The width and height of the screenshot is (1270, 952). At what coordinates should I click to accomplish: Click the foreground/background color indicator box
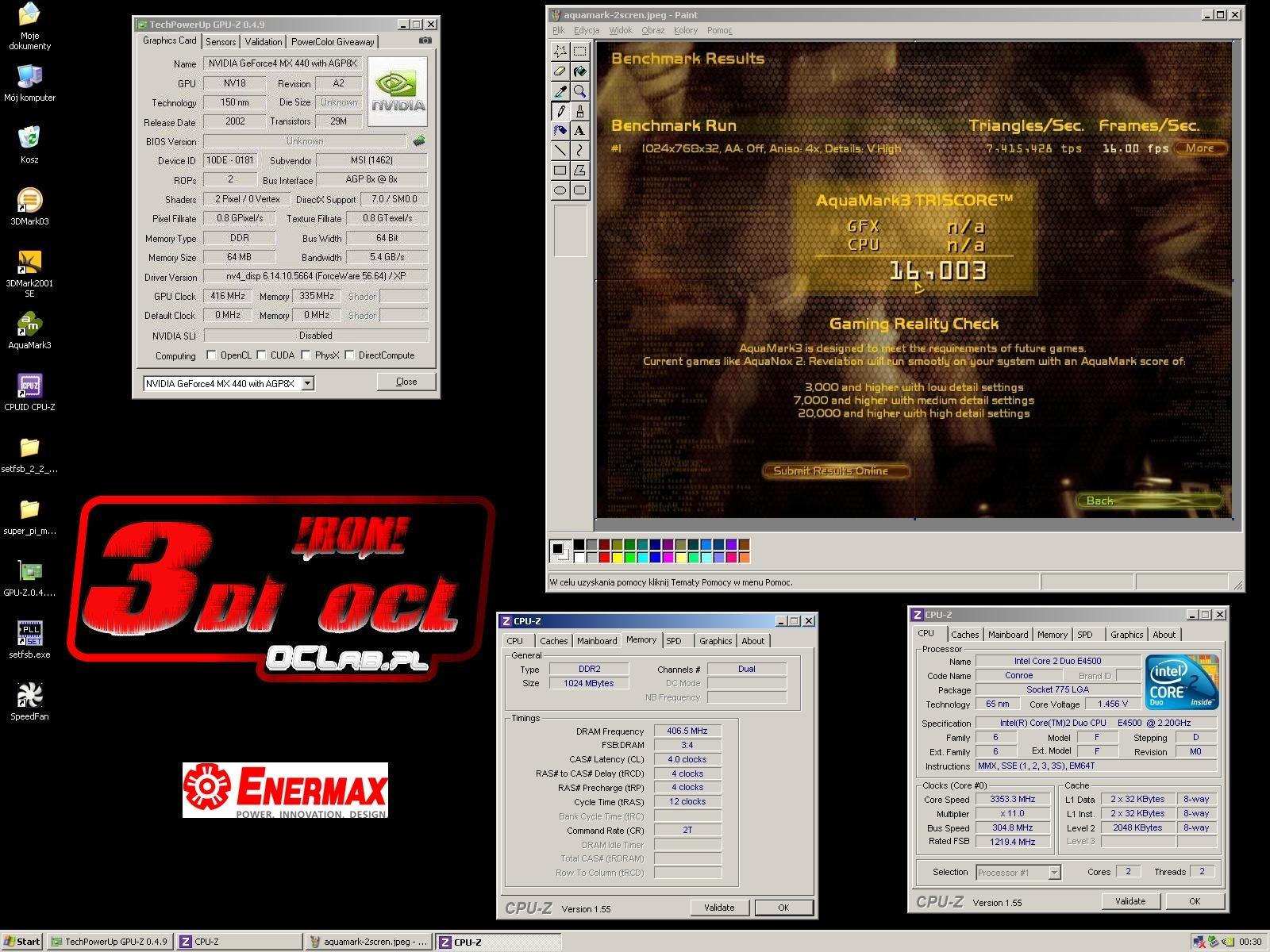tap(560, 551)
